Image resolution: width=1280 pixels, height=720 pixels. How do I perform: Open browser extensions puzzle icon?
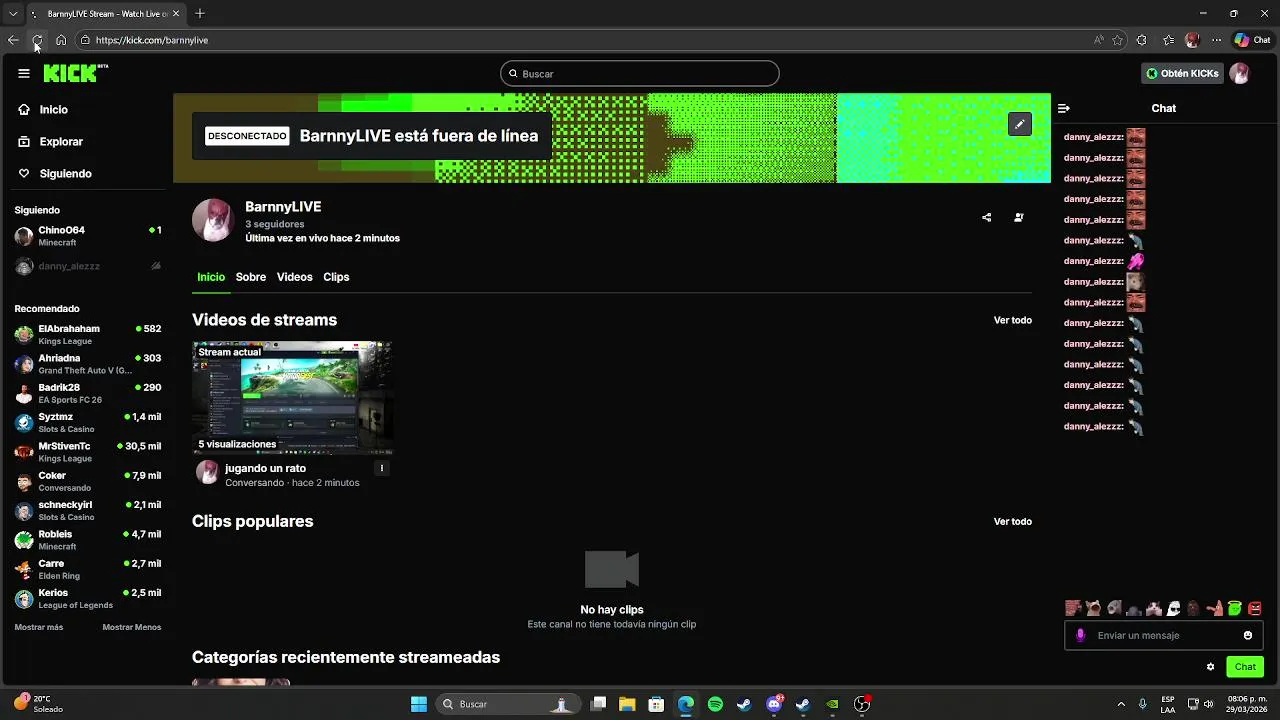coord(1142,40)
